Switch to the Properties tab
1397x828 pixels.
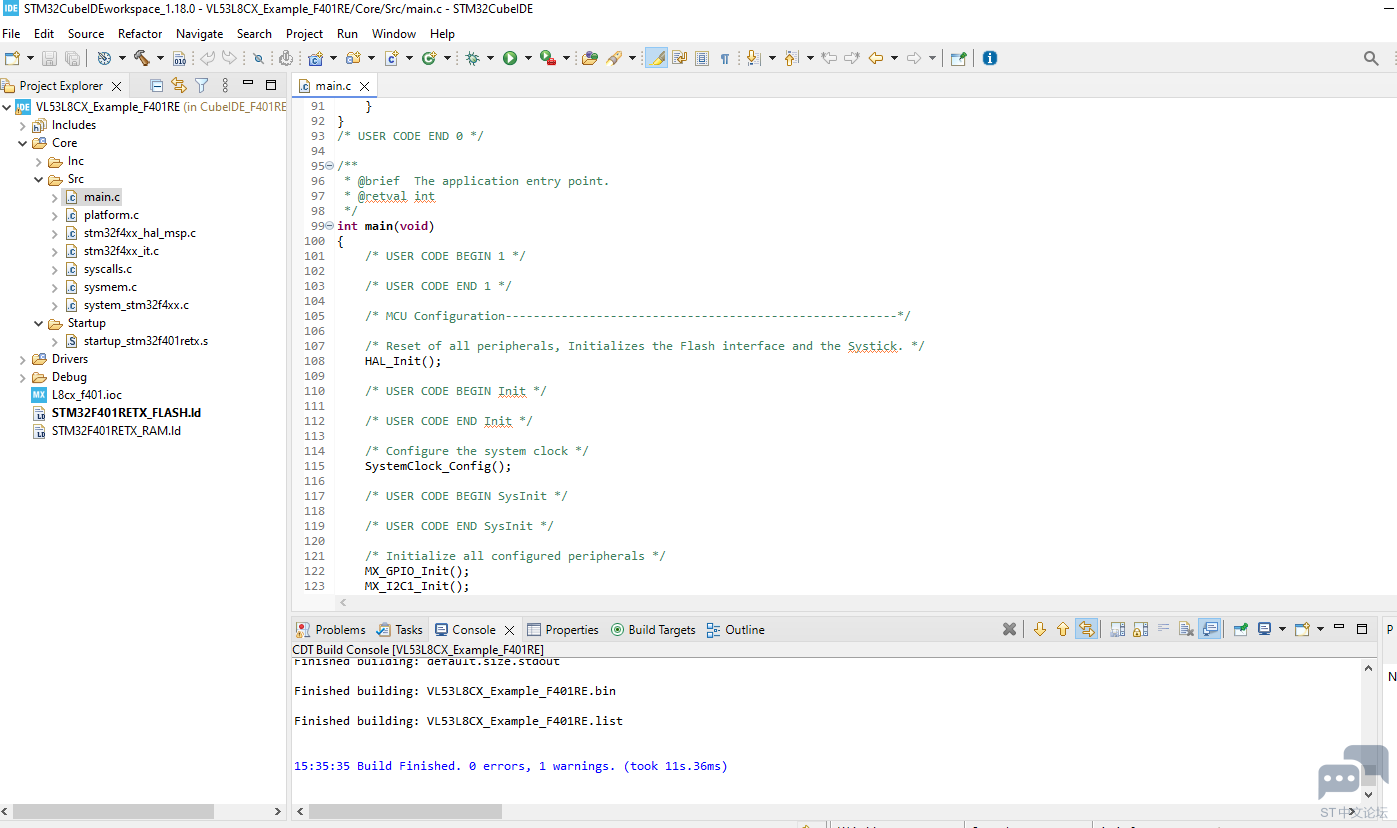coord(563,629)
